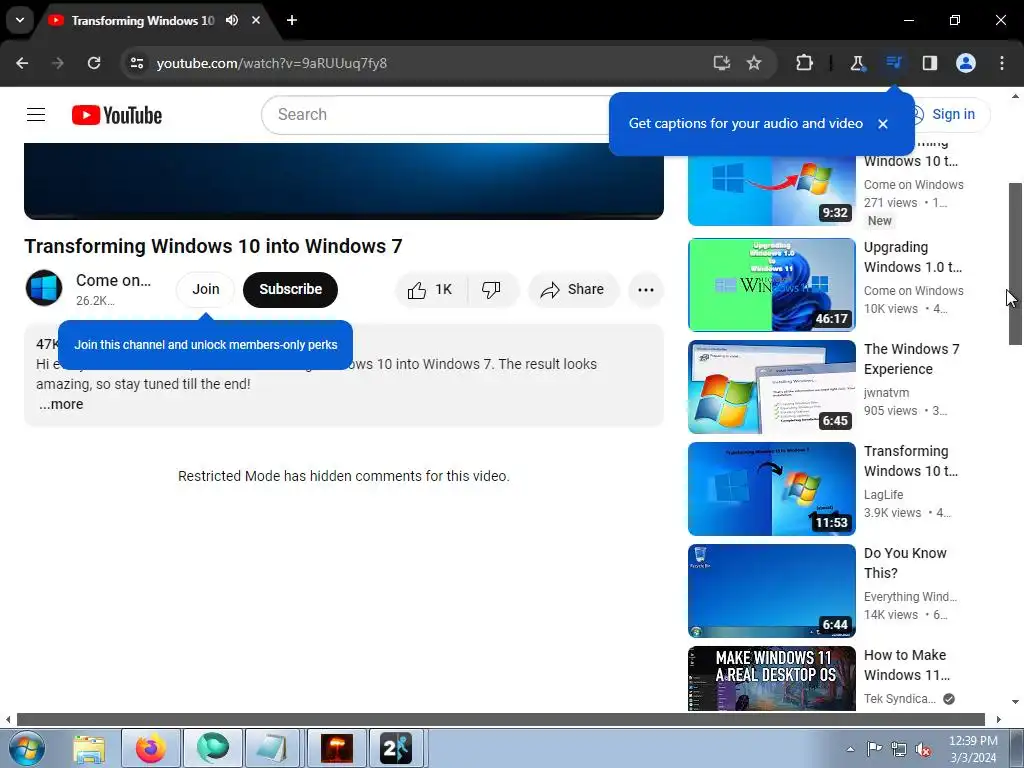
Task: Like the video with thumbs up
Action: (x=431, y=289)
